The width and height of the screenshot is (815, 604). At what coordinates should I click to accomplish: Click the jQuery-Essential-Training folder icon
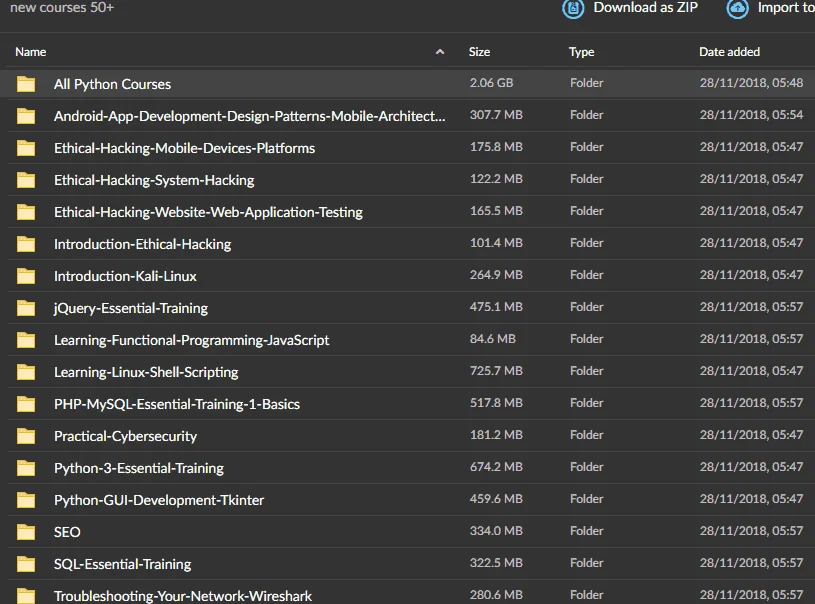26,308
